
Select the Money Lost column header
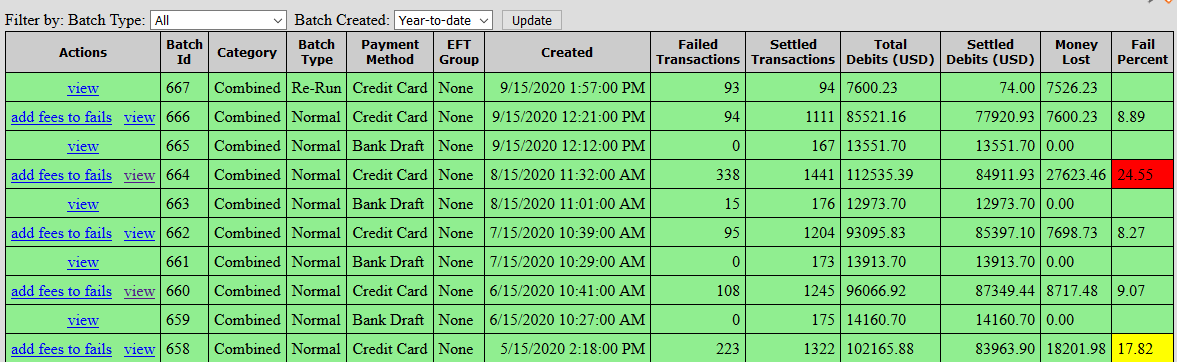(x=1076, y=53)
